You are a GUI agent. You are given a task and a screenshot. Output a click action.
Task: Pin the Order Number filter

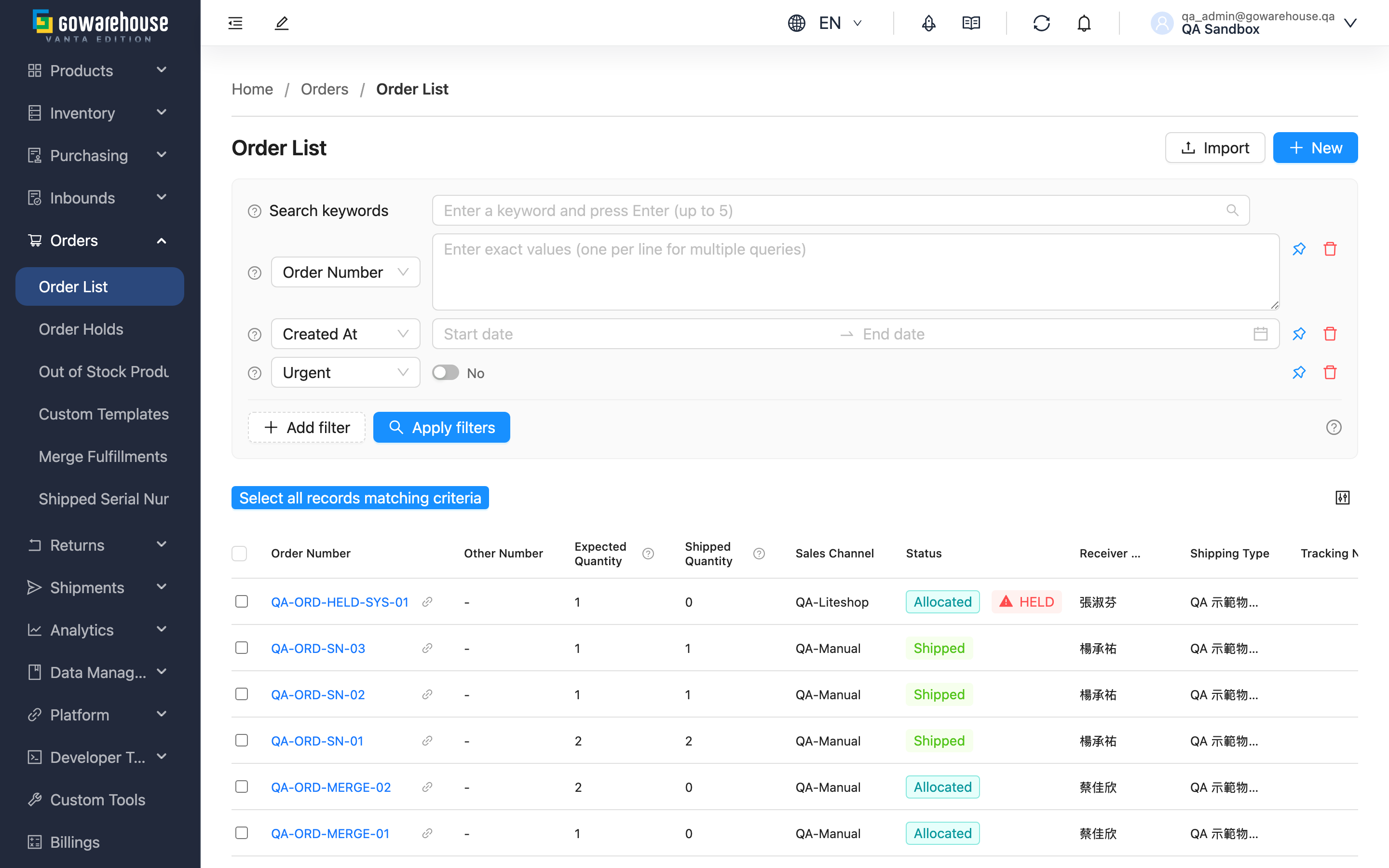pyautogui.click(x=1299, y=248)
